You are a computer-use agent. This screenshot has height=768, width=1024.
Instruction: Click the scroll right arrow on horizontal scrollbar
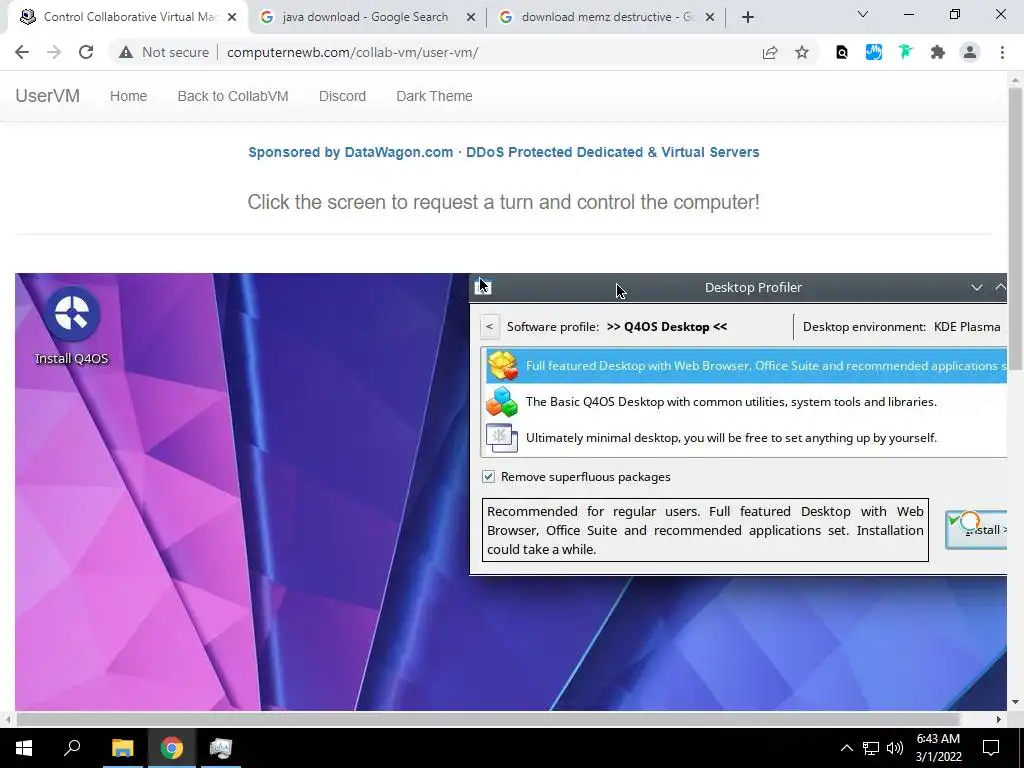click(x=999, y=719)
